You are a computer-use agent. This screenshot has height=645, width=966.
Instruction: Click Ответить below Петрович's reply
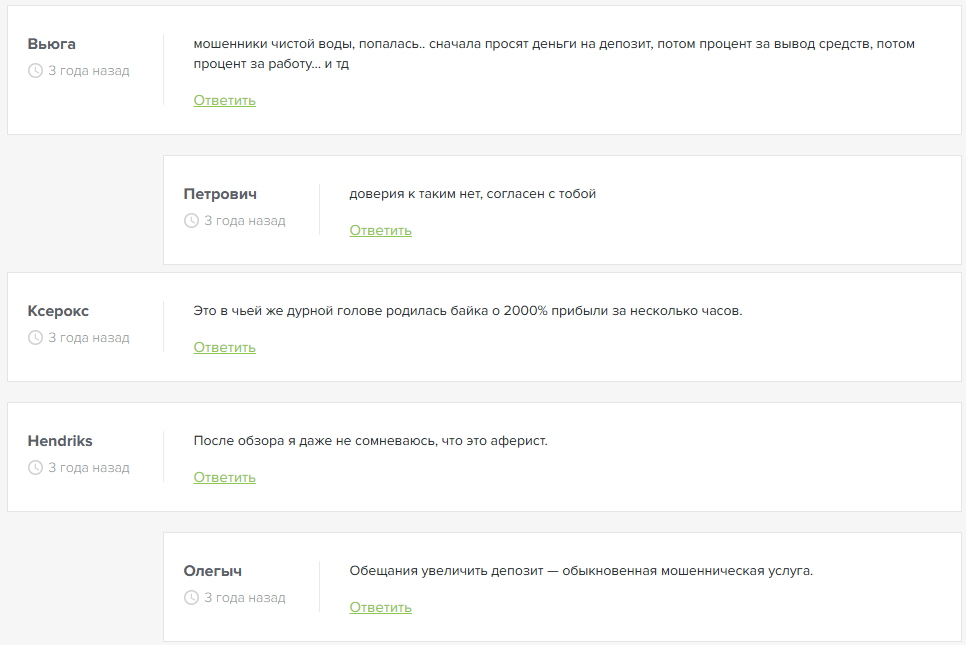(380, 230)
